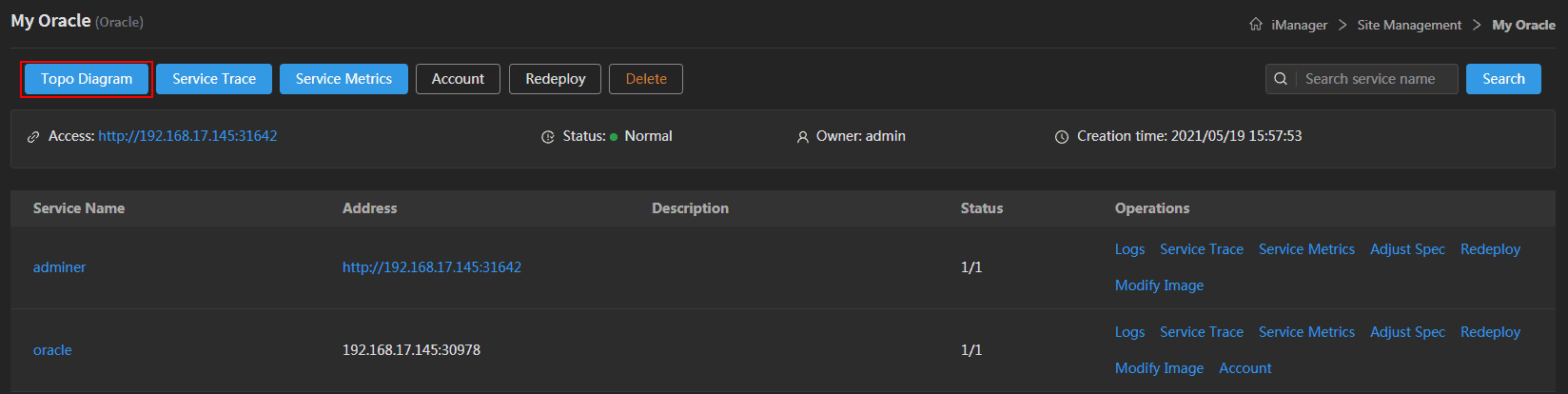
Task: Click the blue Search button
Action: (x=1503, y=79)
